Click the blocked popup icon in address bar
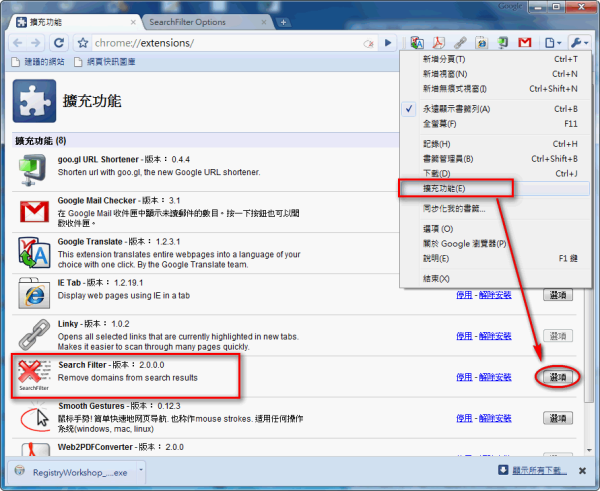 click(x=368, y=44)
